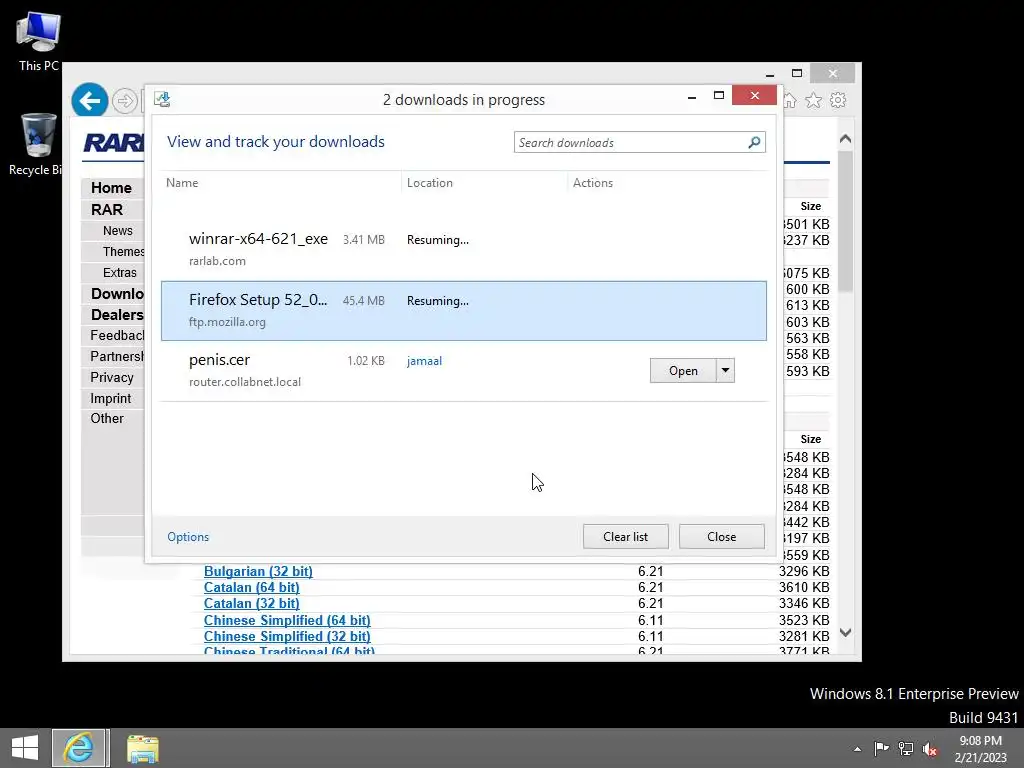The width and height of the screenshot is (1024, 768).
Task: Open the This PC desktop icon
Action: tap(39, 41)
